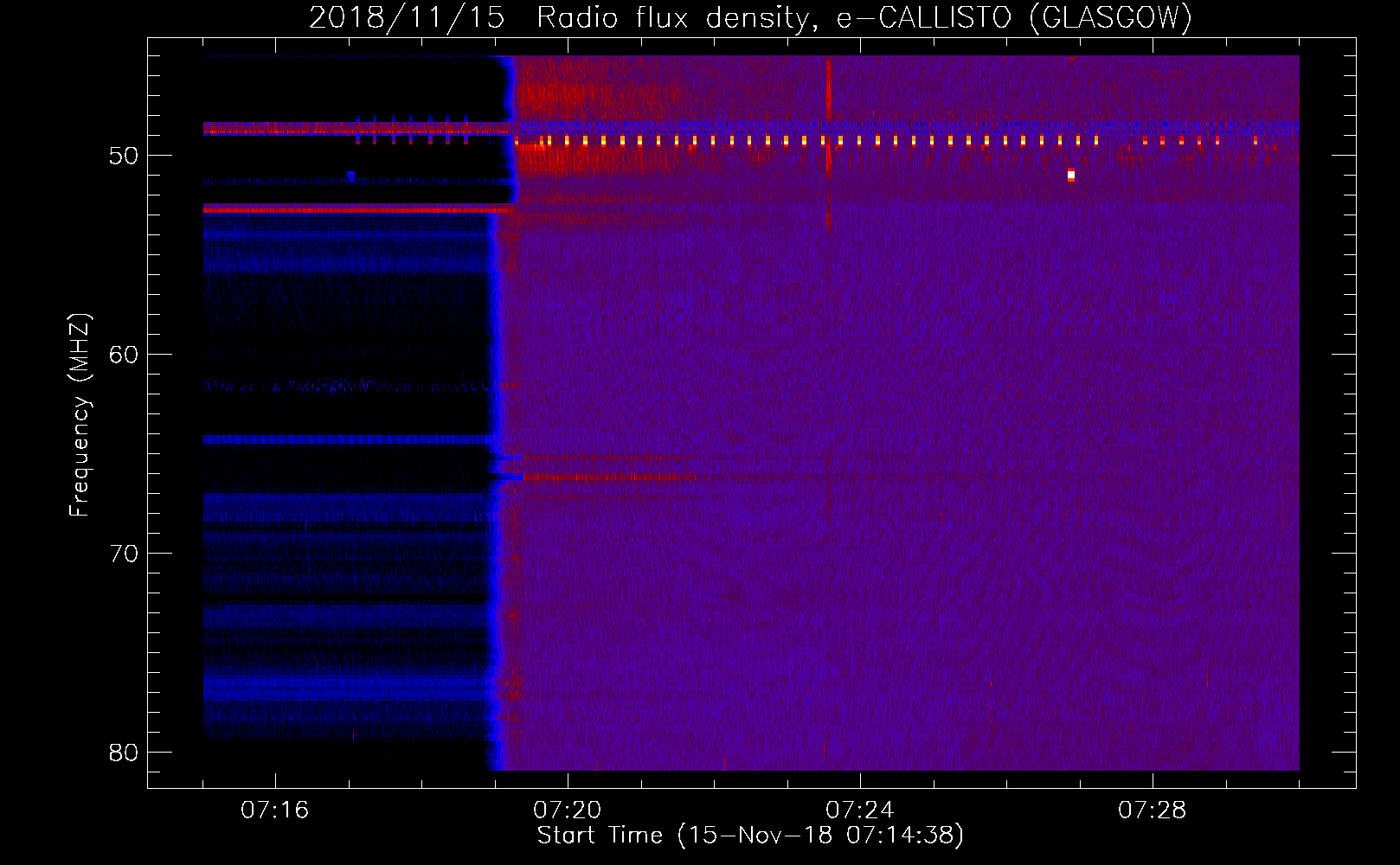Click the 07:24 time tick label
The height and width of the screenshot is (865, 1400).
tap(860, 811)
